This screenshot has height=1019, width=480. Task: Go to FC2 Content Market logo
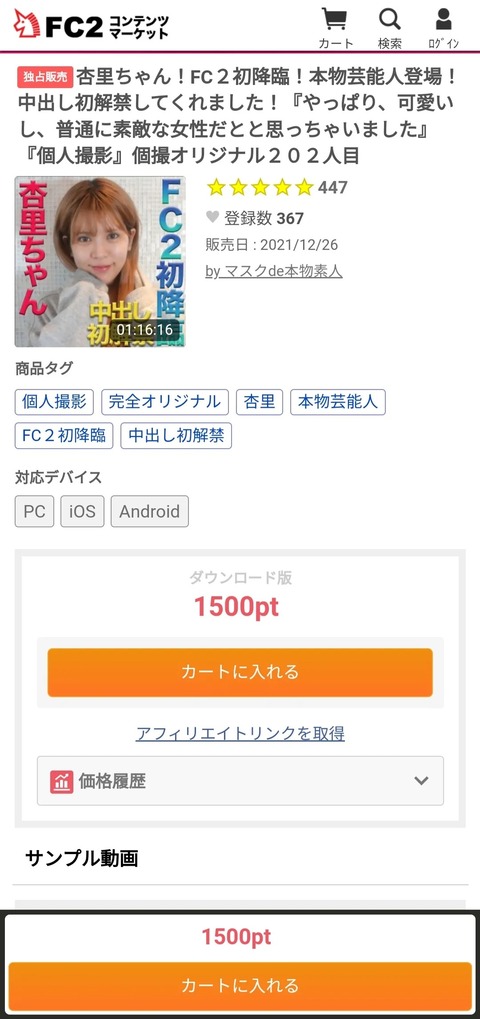91,25
